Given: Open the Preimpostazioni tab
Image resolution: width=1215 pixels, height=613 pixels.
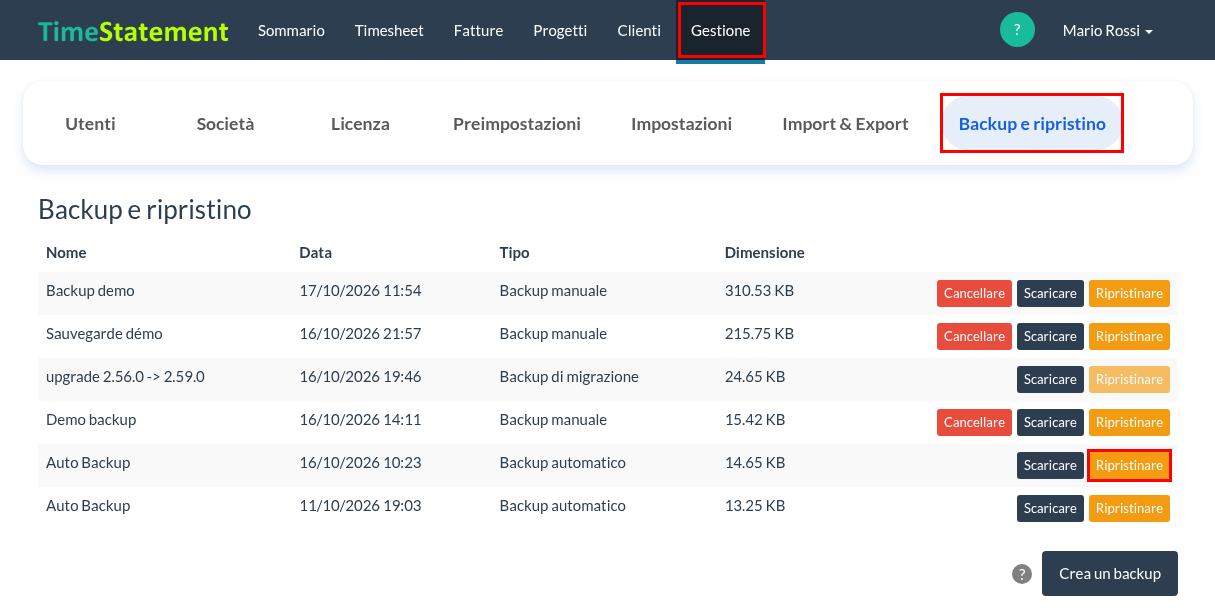Looking at the screenshot, I should click(x=517, y=124).
